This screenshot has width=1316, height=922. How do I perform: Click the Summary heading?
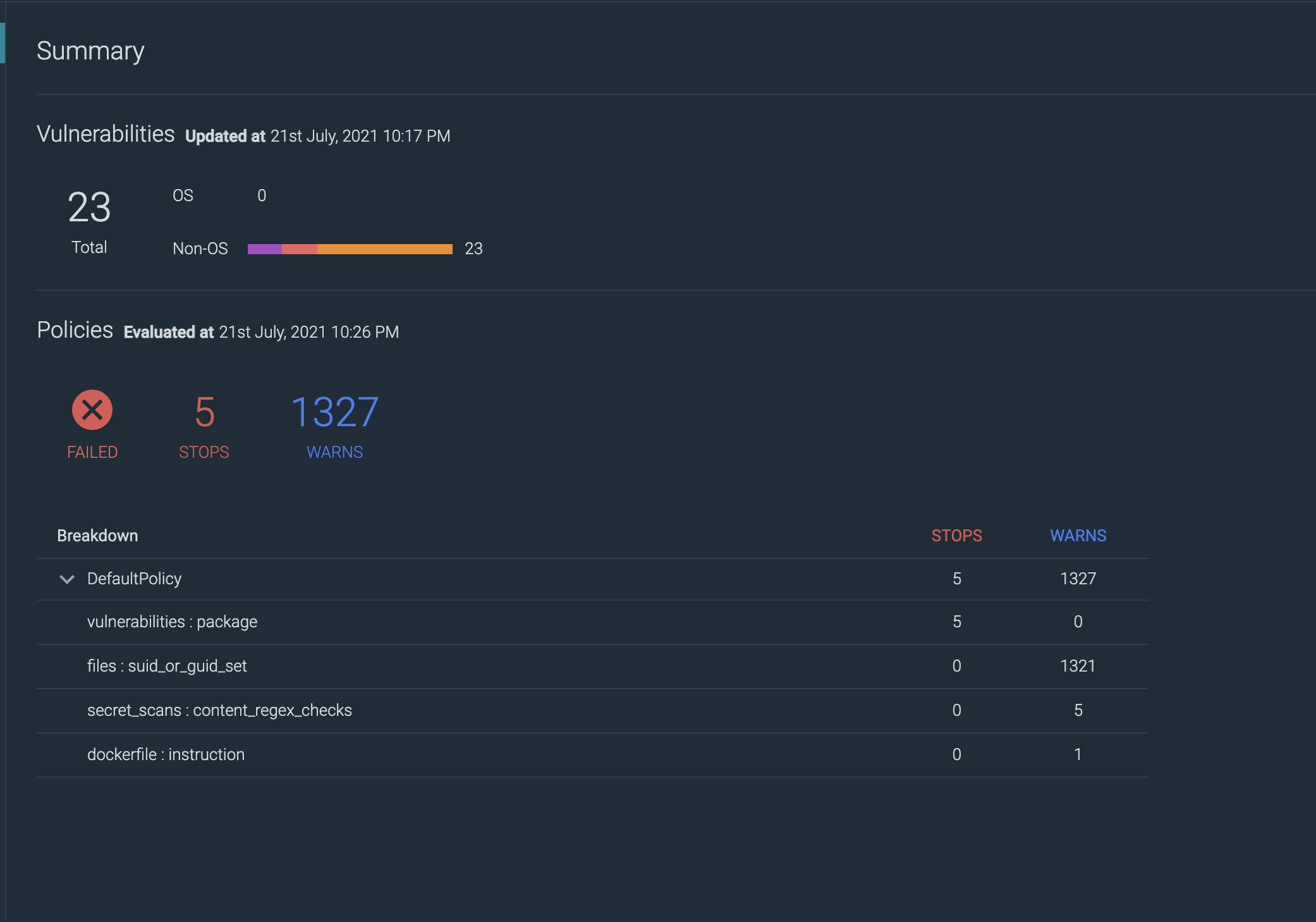point(90,51)
